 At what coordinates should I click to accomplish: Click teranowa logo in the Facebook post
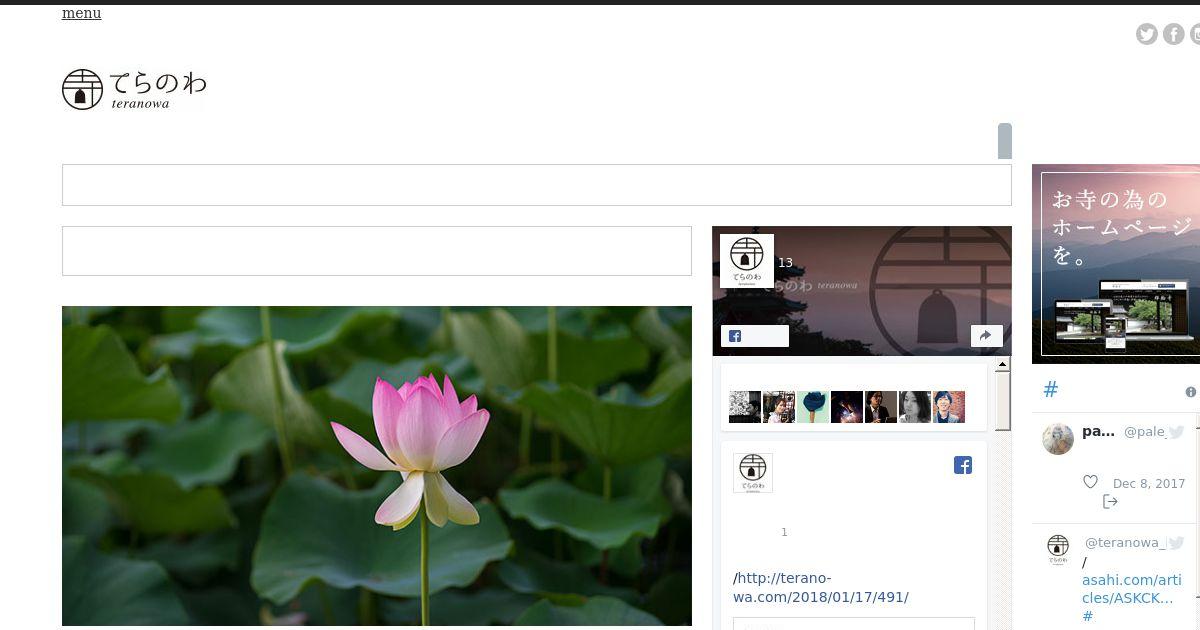(x=753, y=473)
